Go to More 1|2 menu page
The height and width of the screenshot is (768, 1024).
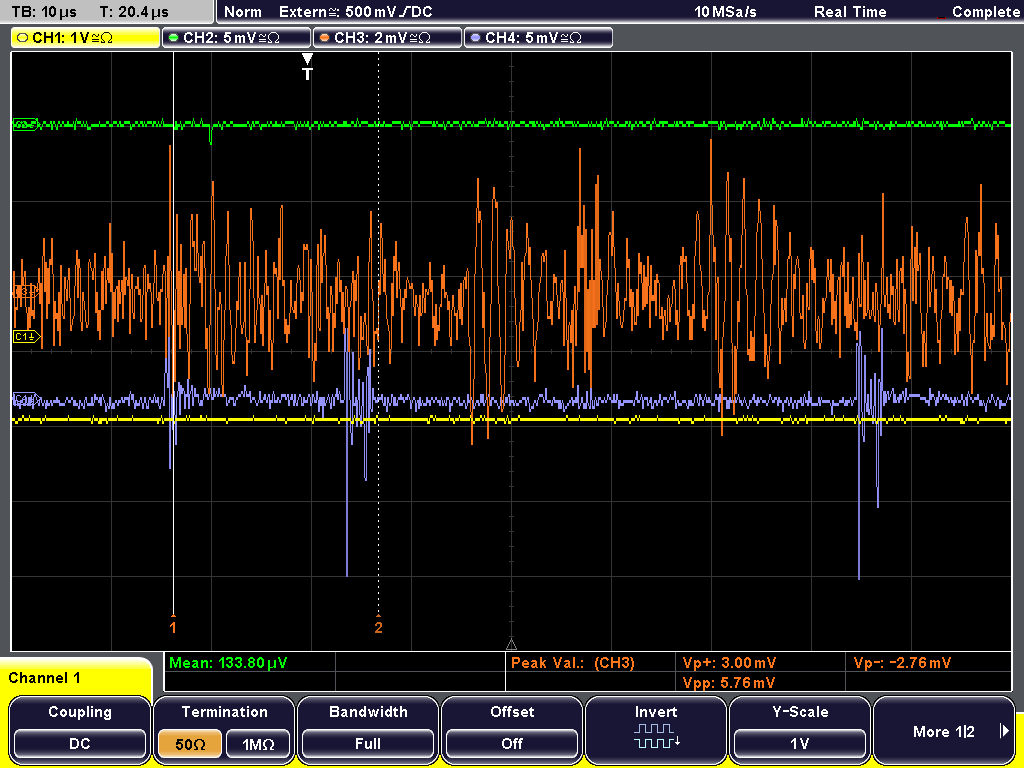point(944,729)
